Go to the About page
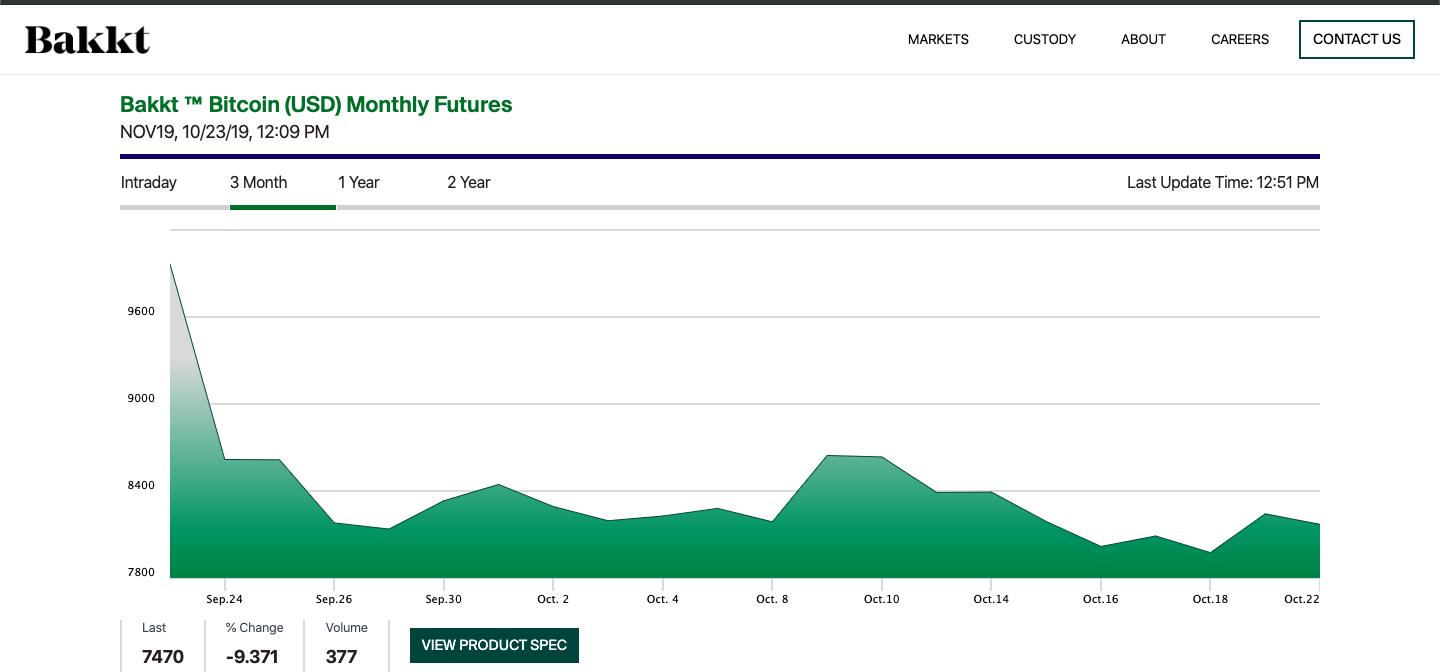 1143,40
